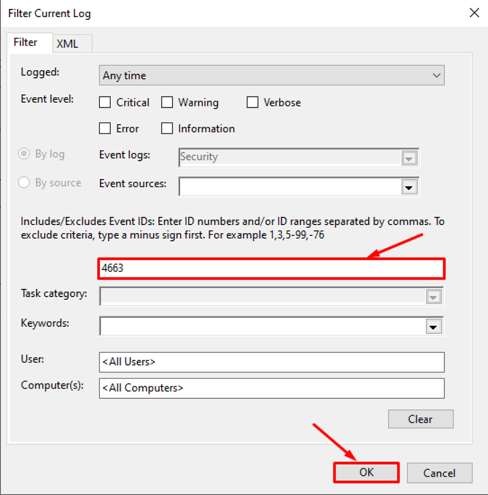Screen dimensions: 488x495
Task: Click the User field showing All Users
Action: tap(272, 362)
